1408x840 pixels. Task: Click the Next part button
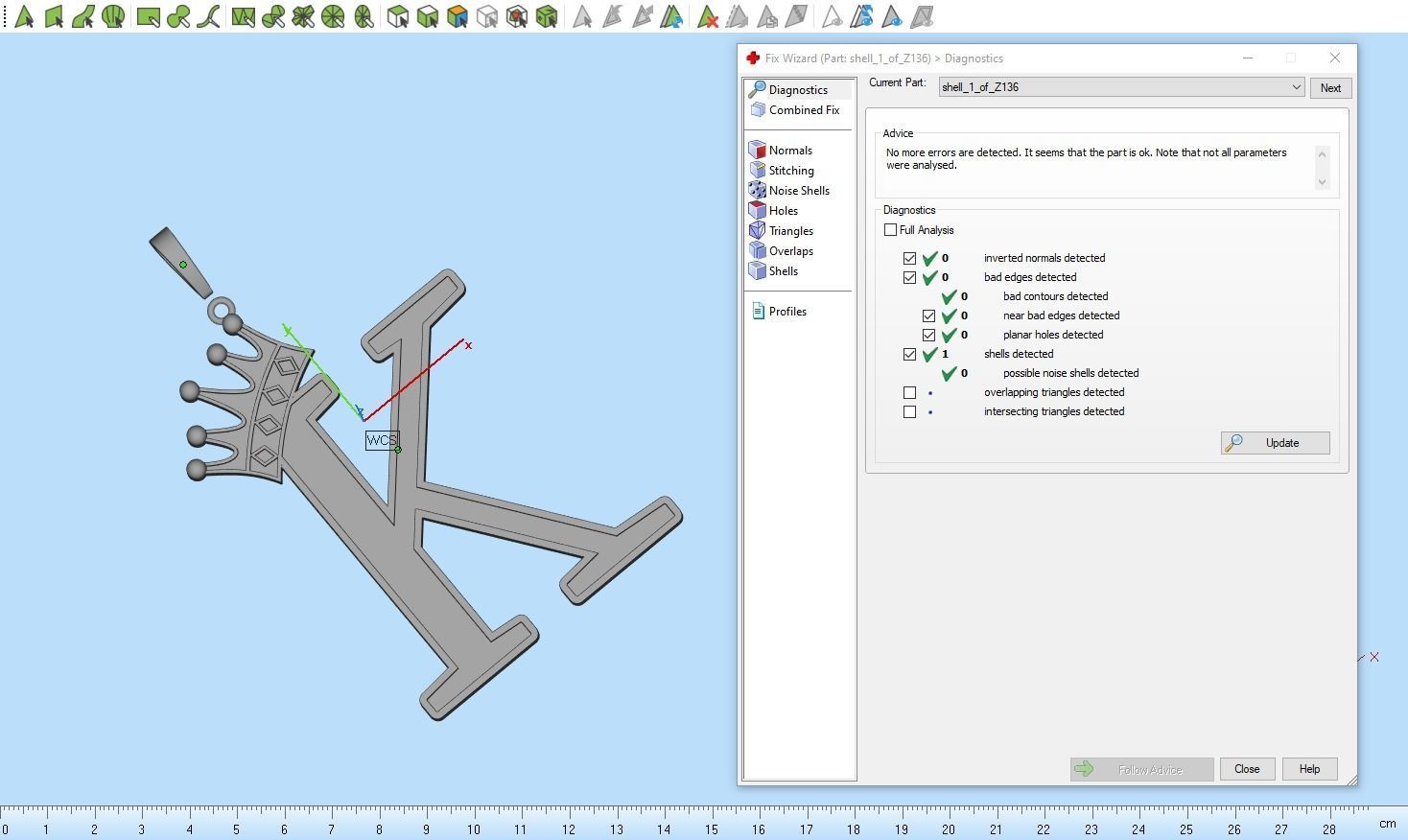(x=1330, y=88)
